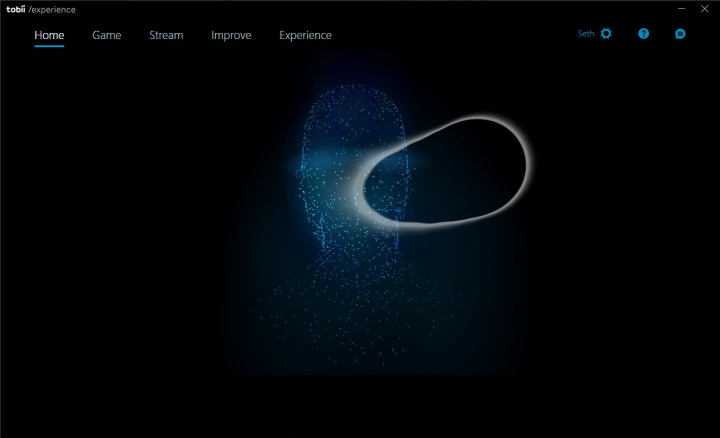Viewport: 720px width, 438px height.
Task: Open the feedback chat bubble icon
Action: coord(680,34)
